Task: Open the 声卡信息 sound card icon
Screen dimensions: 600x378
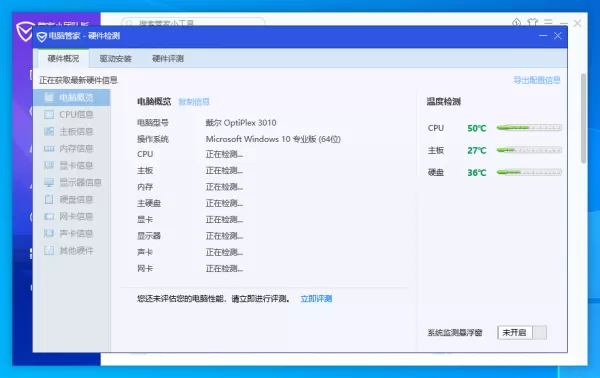Action: pos(49,233)
